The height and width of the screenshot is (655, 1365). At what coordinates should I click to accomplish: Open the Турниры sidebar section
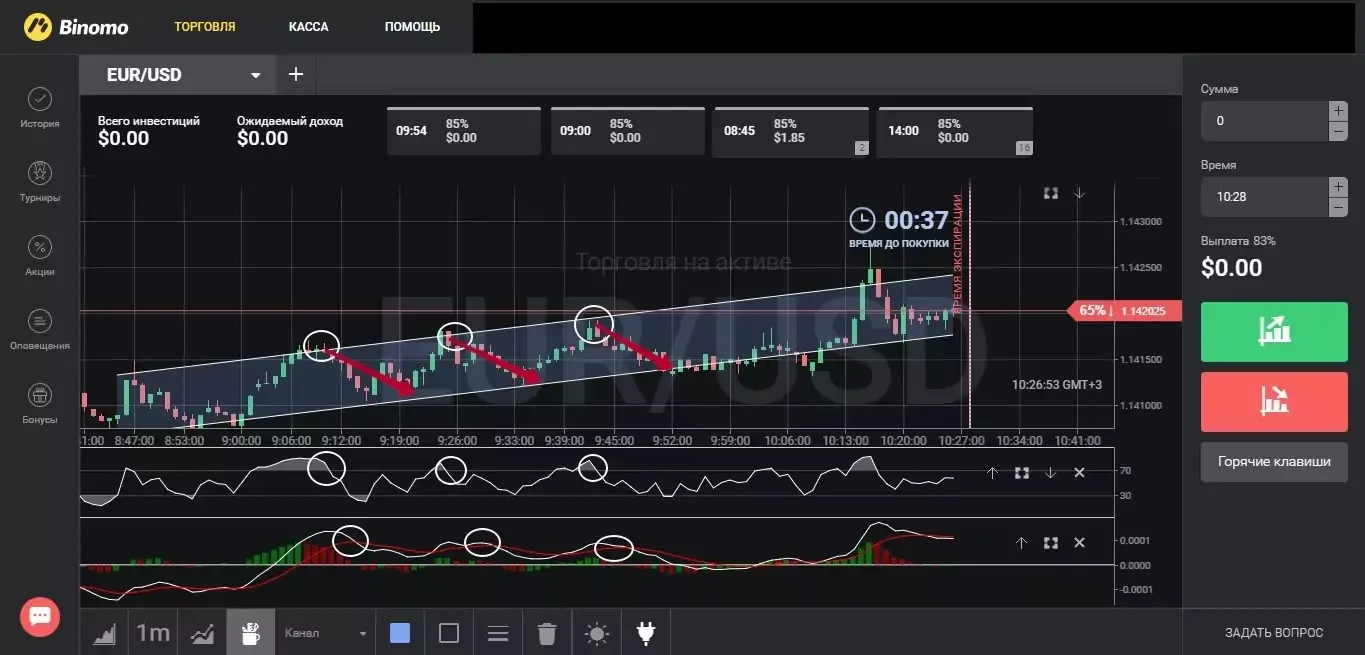click(x=39, y=182)
